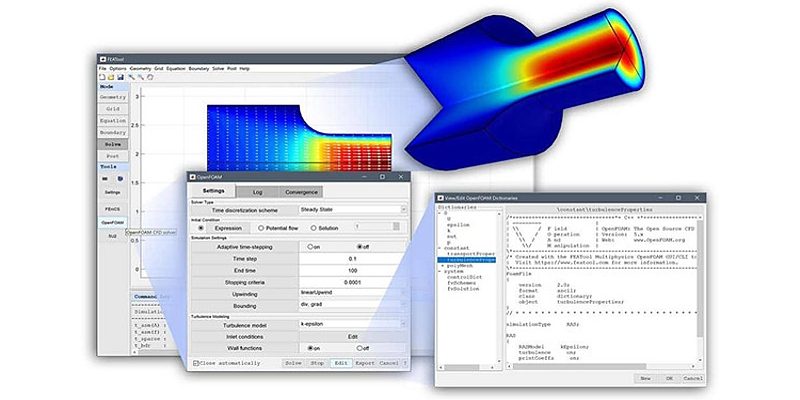The image size is (800, 400).
Task: Open the Solve menu in menu bar
Action: pyautogui.click(x=218, y=68)
